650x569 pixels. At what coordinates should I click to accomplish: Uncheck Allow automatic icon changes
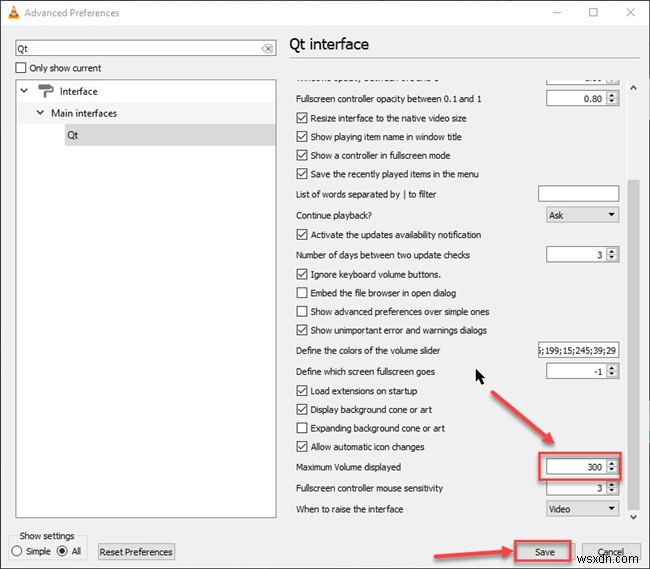[302, 447]
